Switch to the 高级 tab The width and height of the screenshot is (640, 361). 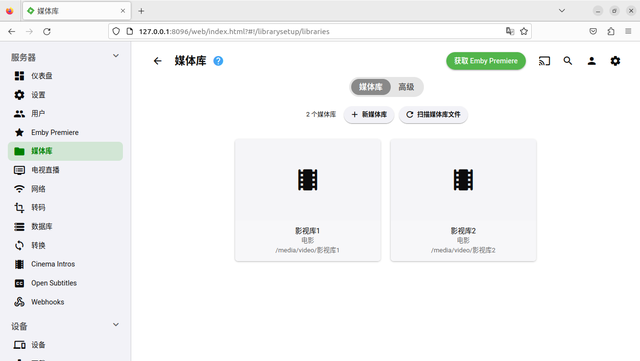(406, 87)
